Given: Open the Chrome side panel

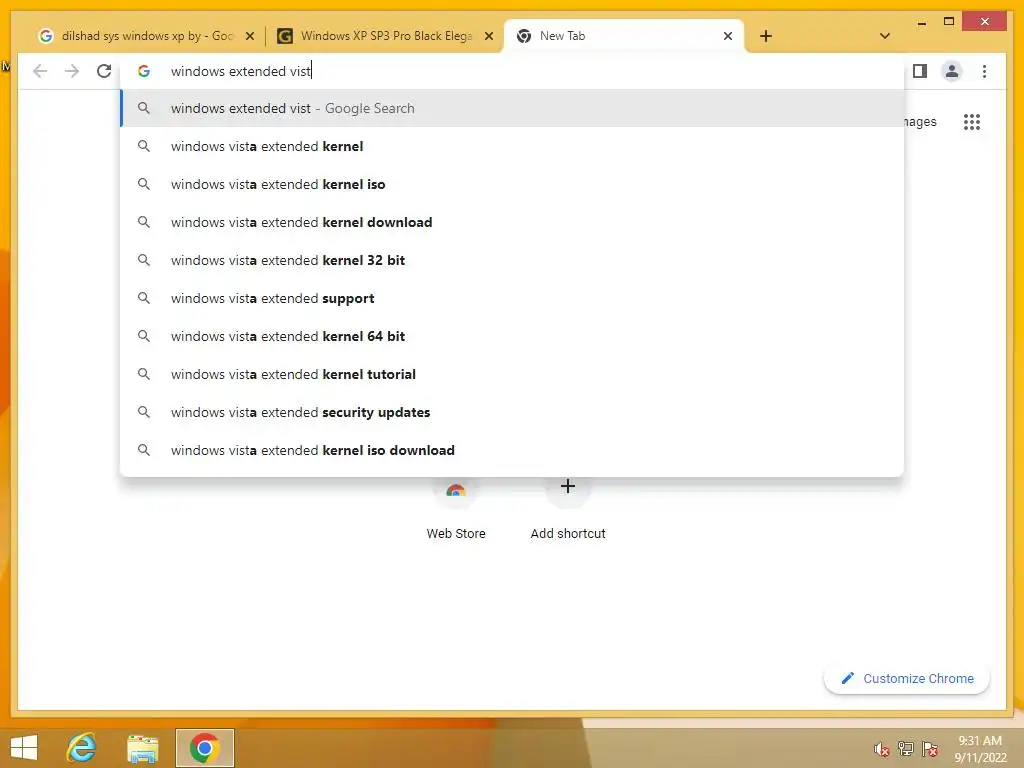Looking at the screenshot, I should (x=920, y=71).
